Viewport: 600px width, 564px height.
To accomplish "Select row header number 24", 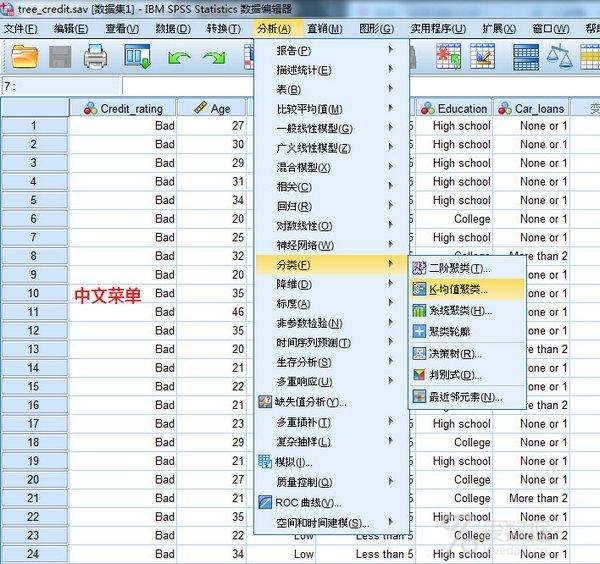I will 35,554.
